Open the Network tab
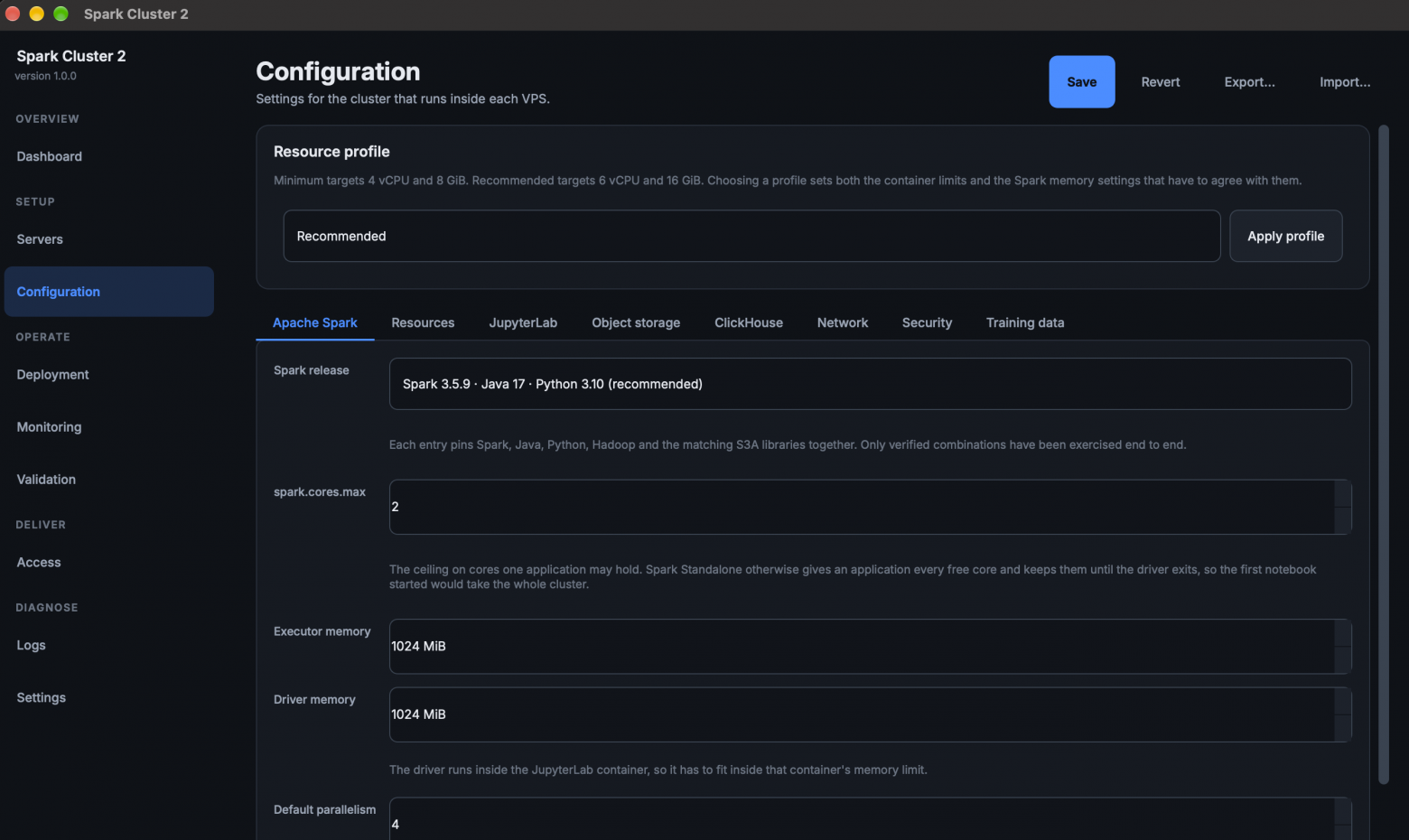The width and height of the screenshot is (1409, 840). [843, 323]
